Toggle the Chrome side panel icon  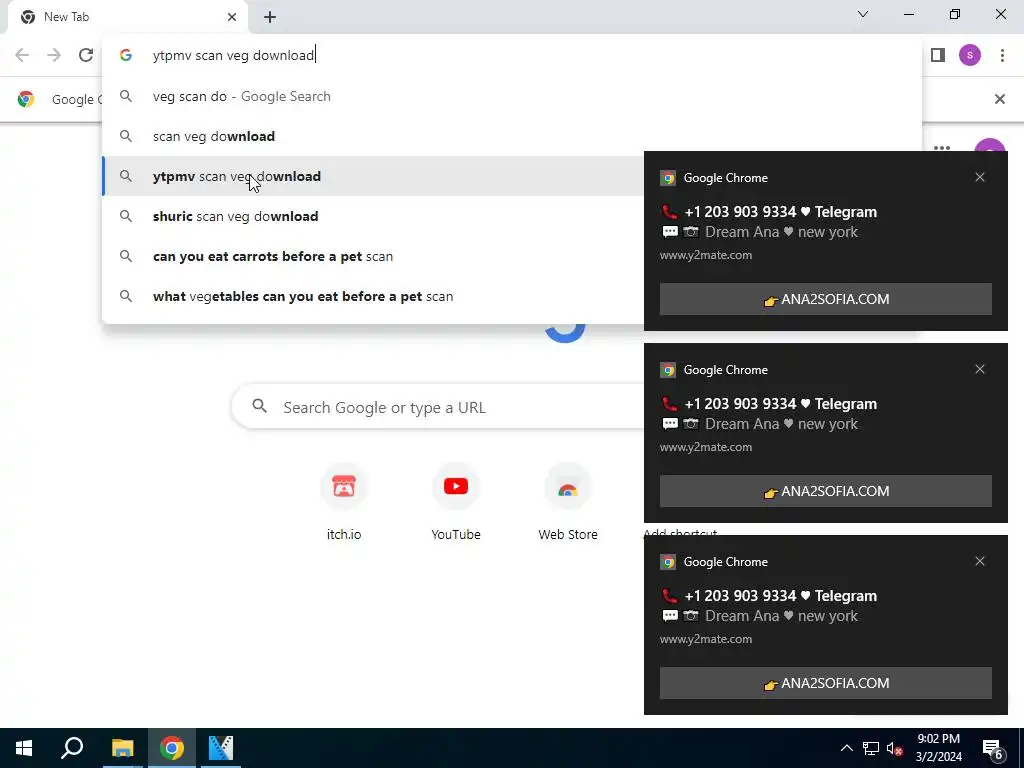[x=938, y=56]
